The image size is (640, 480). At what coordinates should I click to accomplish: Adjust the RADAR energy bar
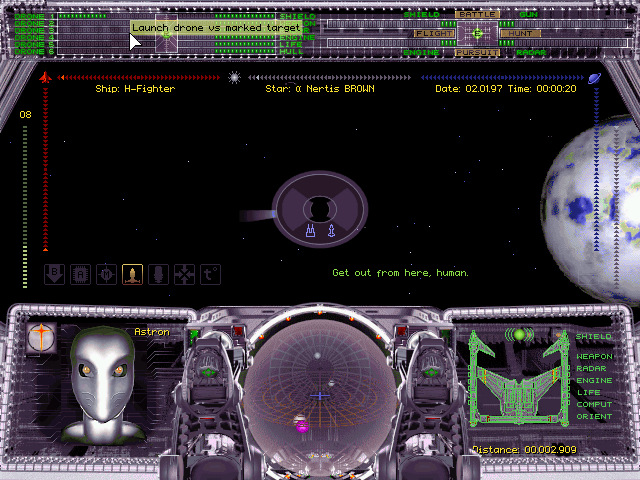563,43
